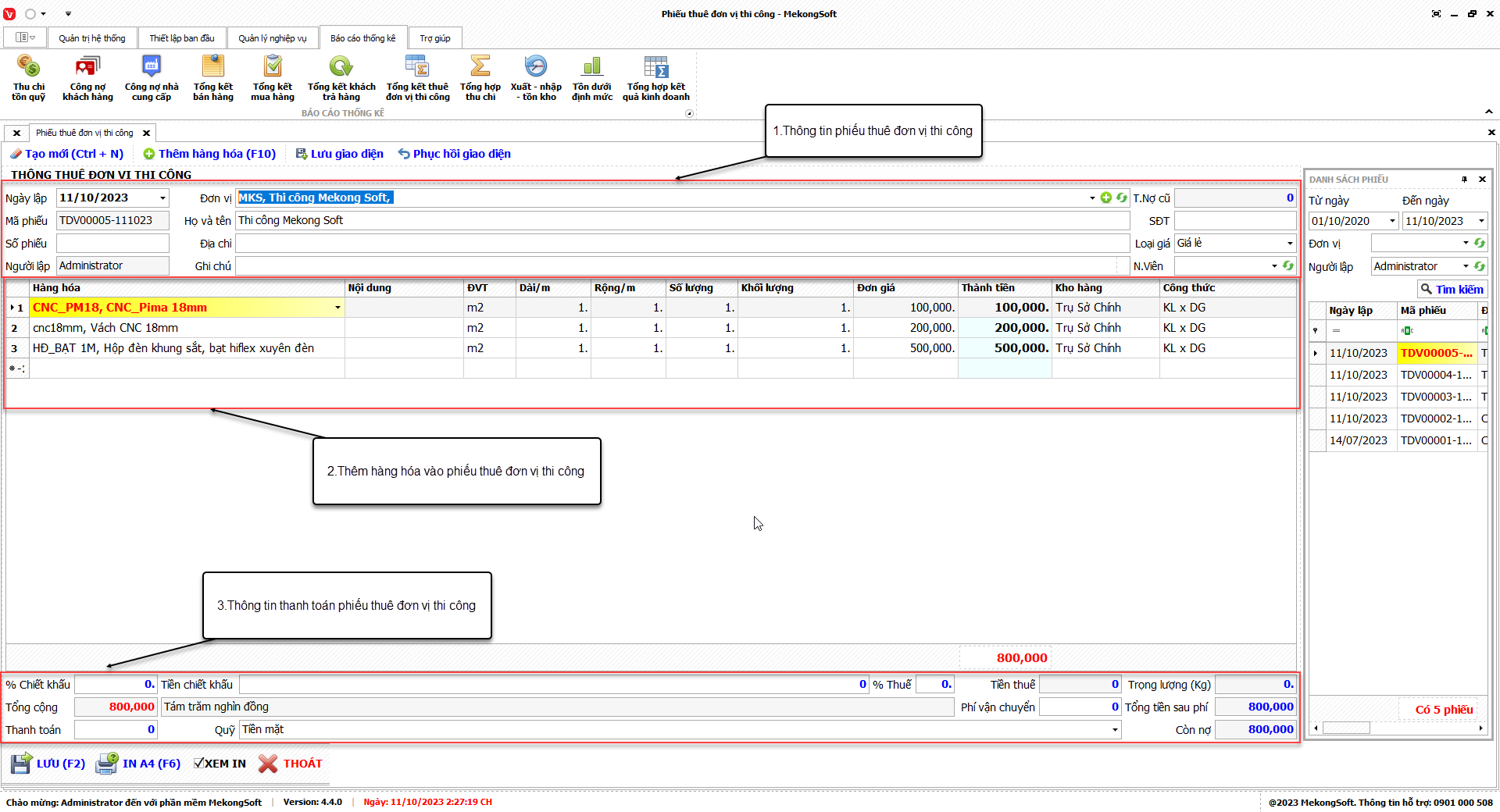The width and height of the screenshot is (1500, 812).
Task: Select voucher TDV00003 in the list
Action: [1435, 397]
